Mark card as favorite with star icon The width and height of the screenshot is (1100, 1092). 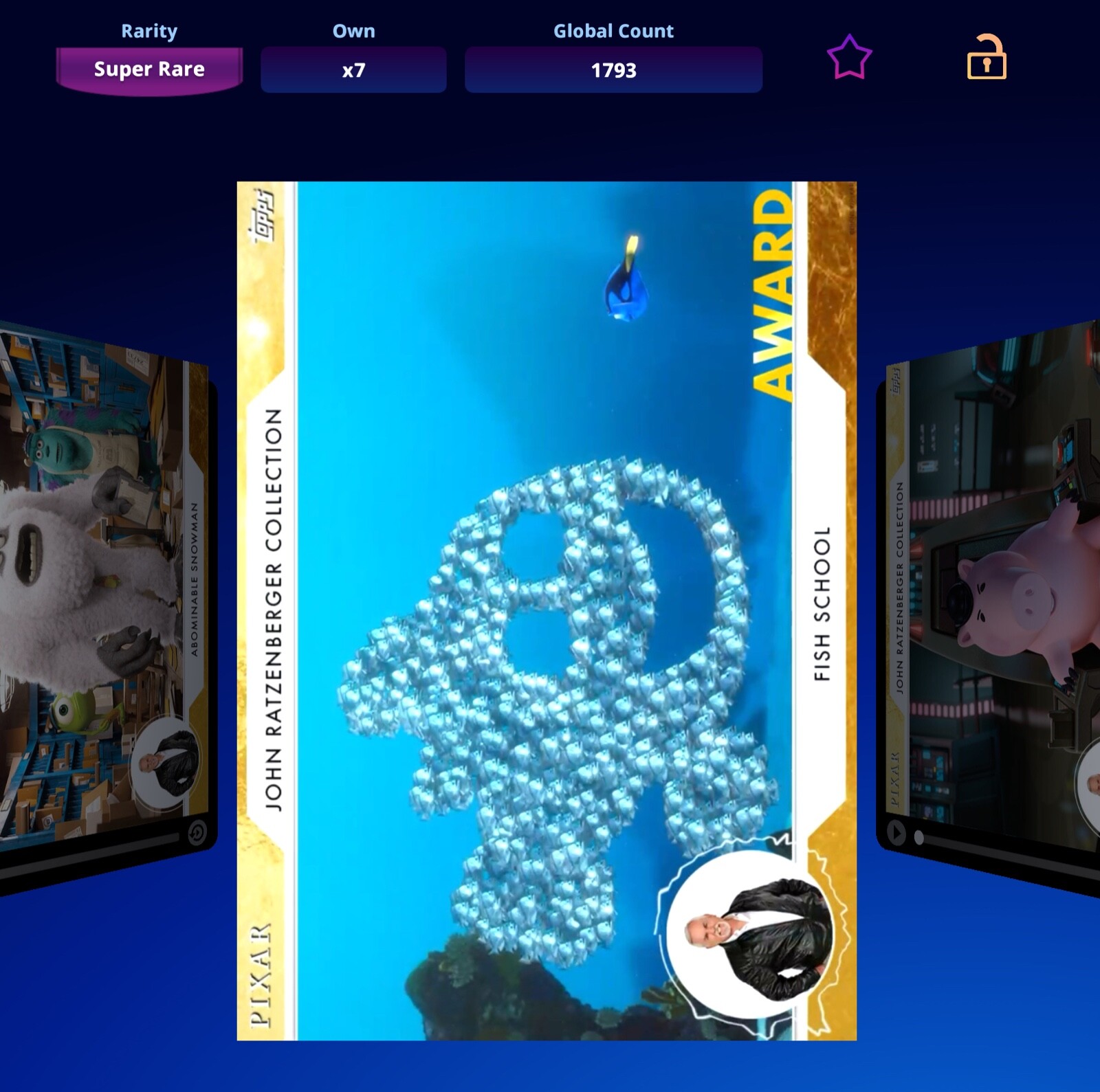click(x=849, y=57)
